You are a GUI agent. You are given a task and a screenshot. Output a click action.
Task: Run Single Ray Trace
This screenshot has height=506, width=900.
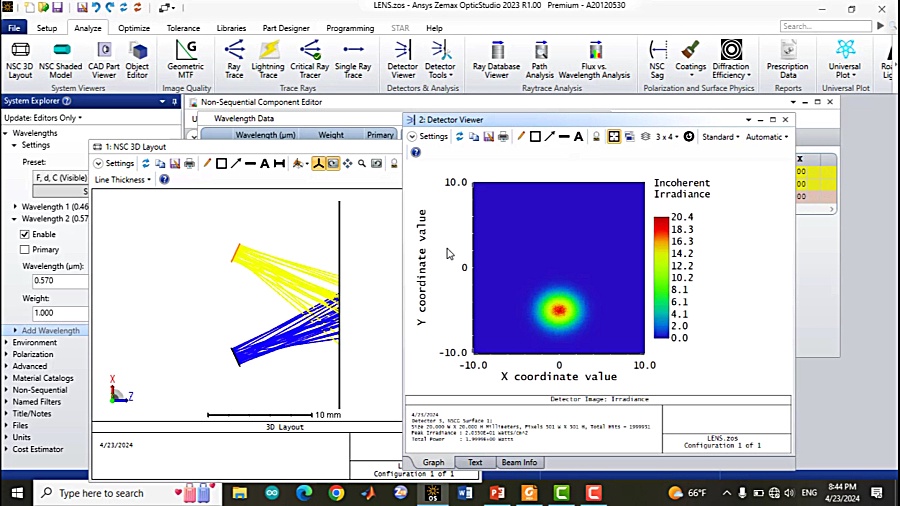coord(353,60)
